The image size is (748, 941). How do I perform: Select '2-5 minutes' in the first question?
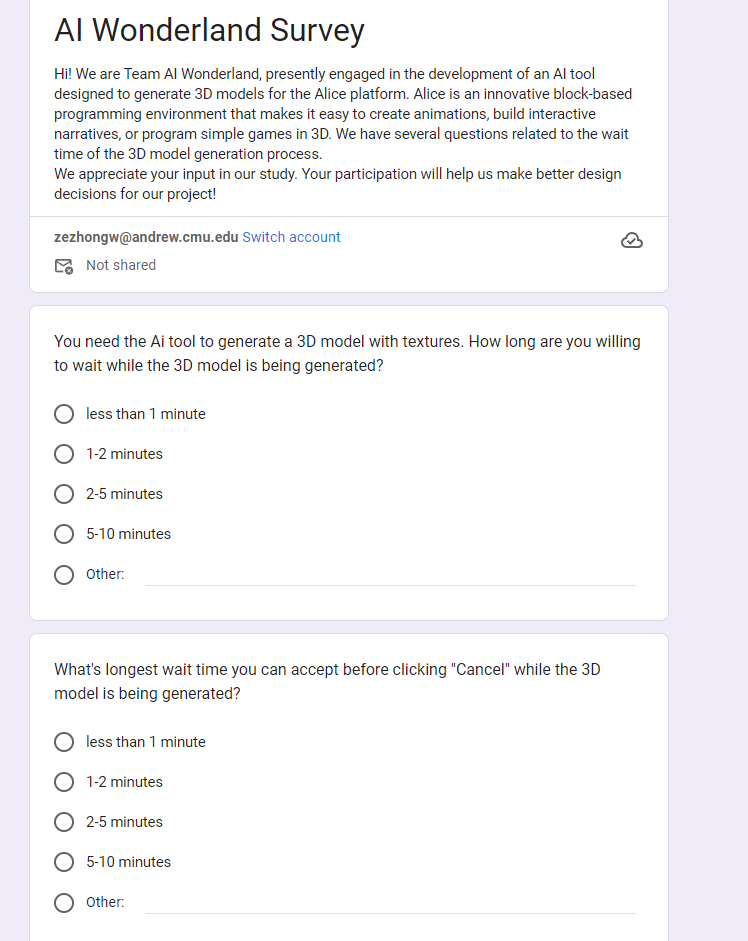point(64,494)
